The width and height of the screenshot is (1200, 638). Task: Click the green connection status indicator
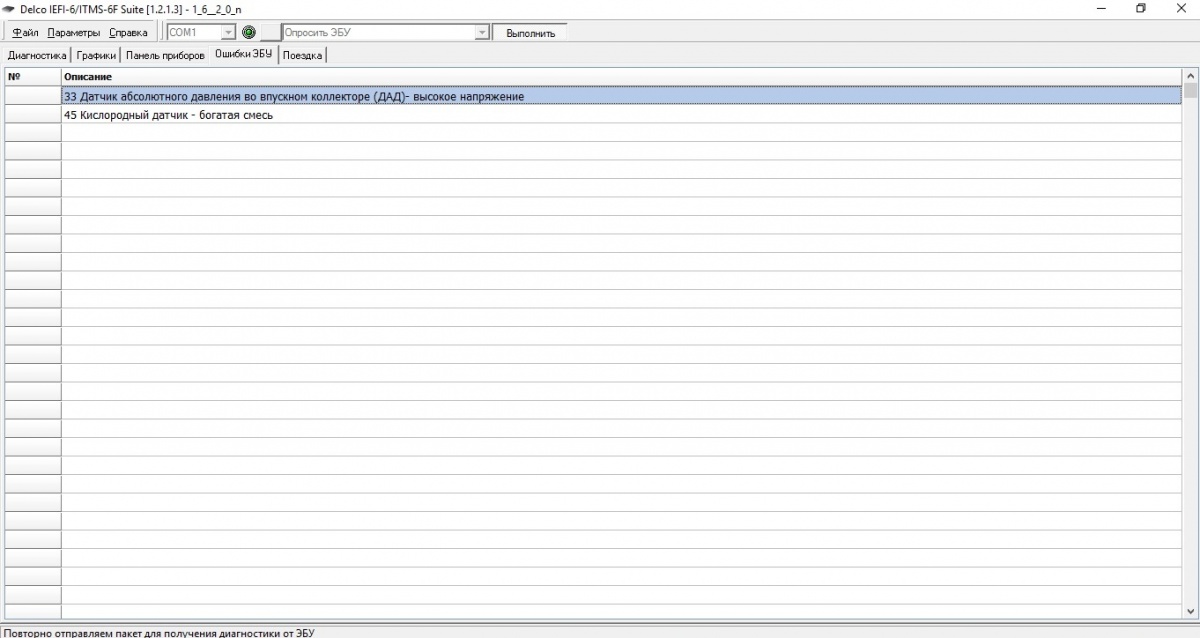pyautogui.click(x=249, y=32)
